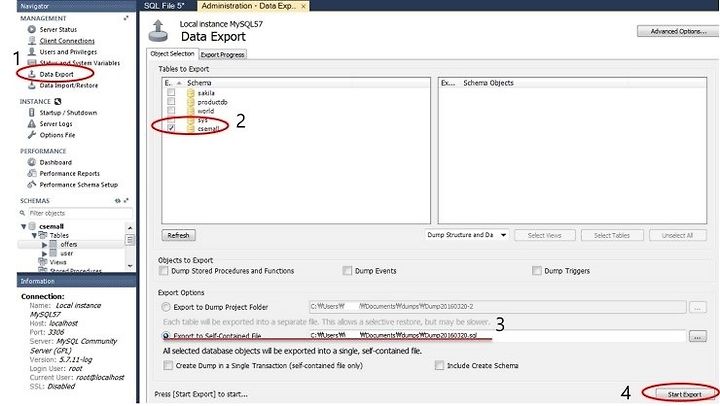Click Start Export button
The image size is (720, 406).
point(684,394)
